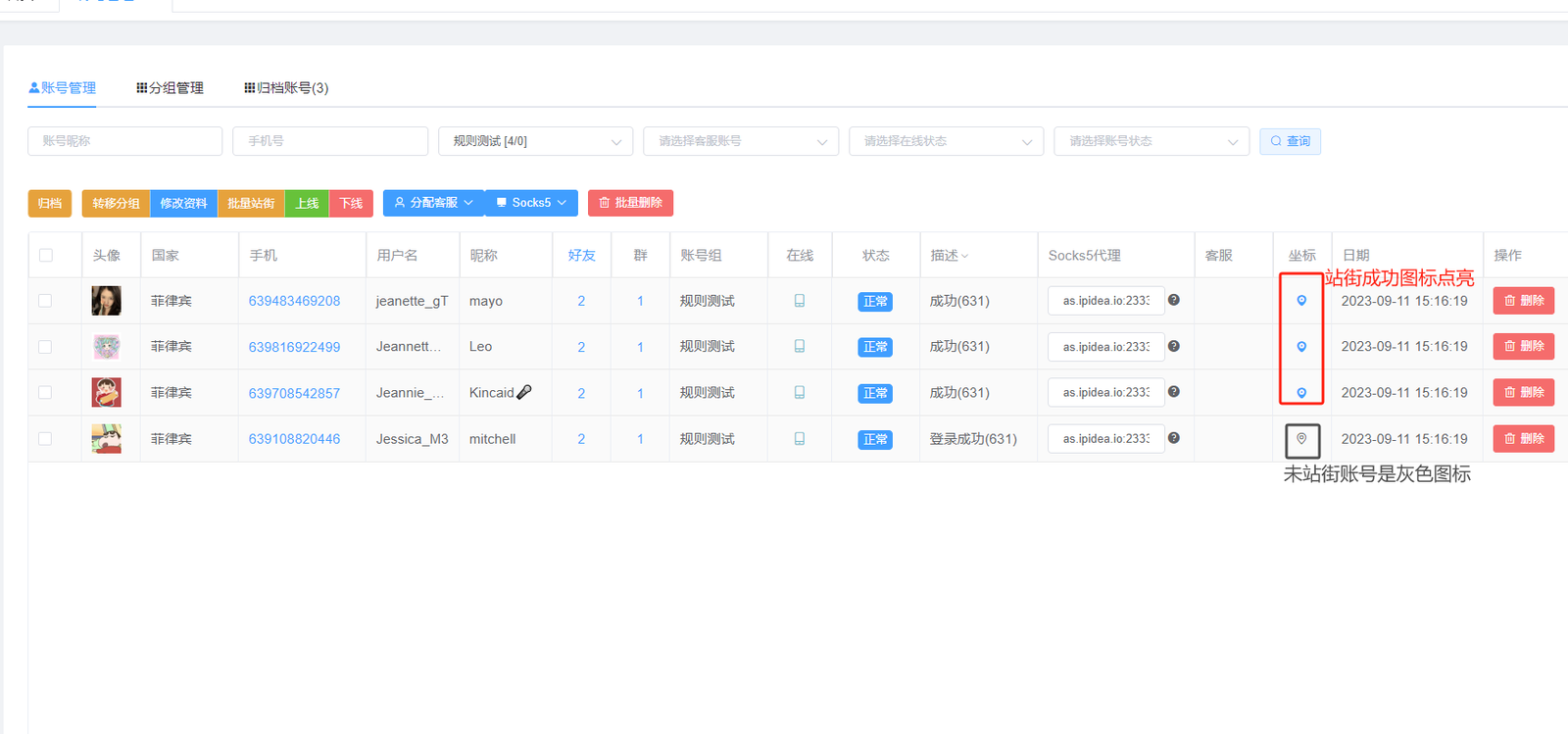1568x734 pixels.
Task: Toggle the select-all checkbox in the table header
Action: click(46, 256)
